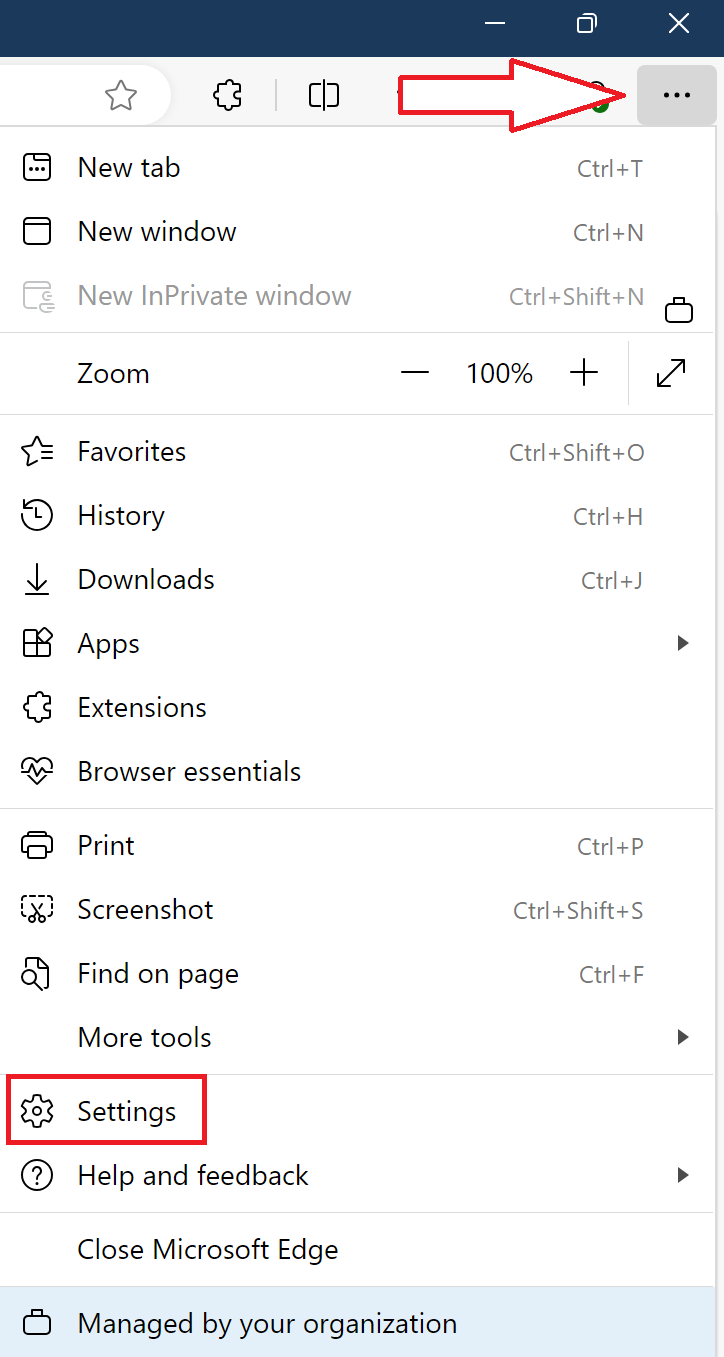This screenshot has width=724, height=1357.
Task: Enter full screen via the diagonal arrows icon
Action: pos(671,374)
